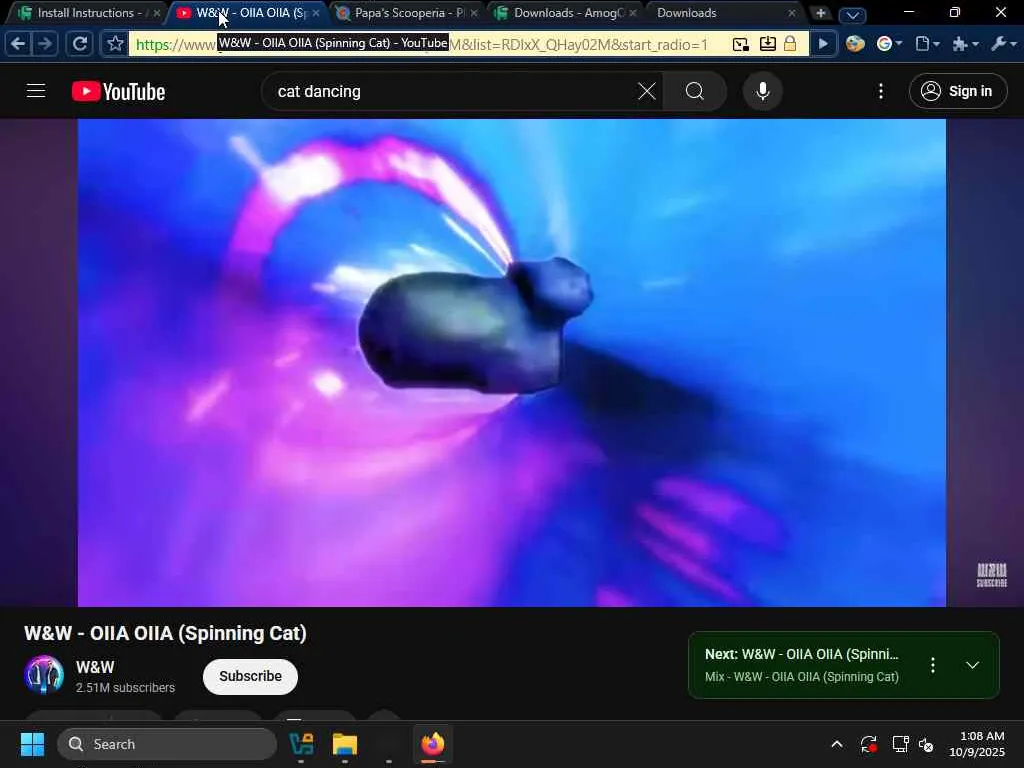Click the W&W subscribe watermark on the video

(991, 575)
